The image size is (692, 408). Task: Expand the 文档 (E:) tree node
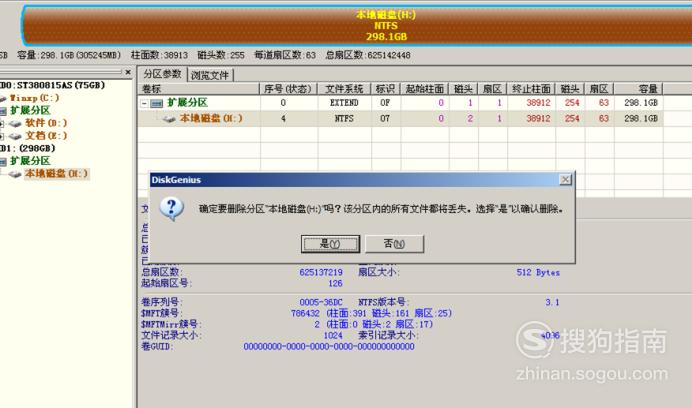(x=2, y=136)
